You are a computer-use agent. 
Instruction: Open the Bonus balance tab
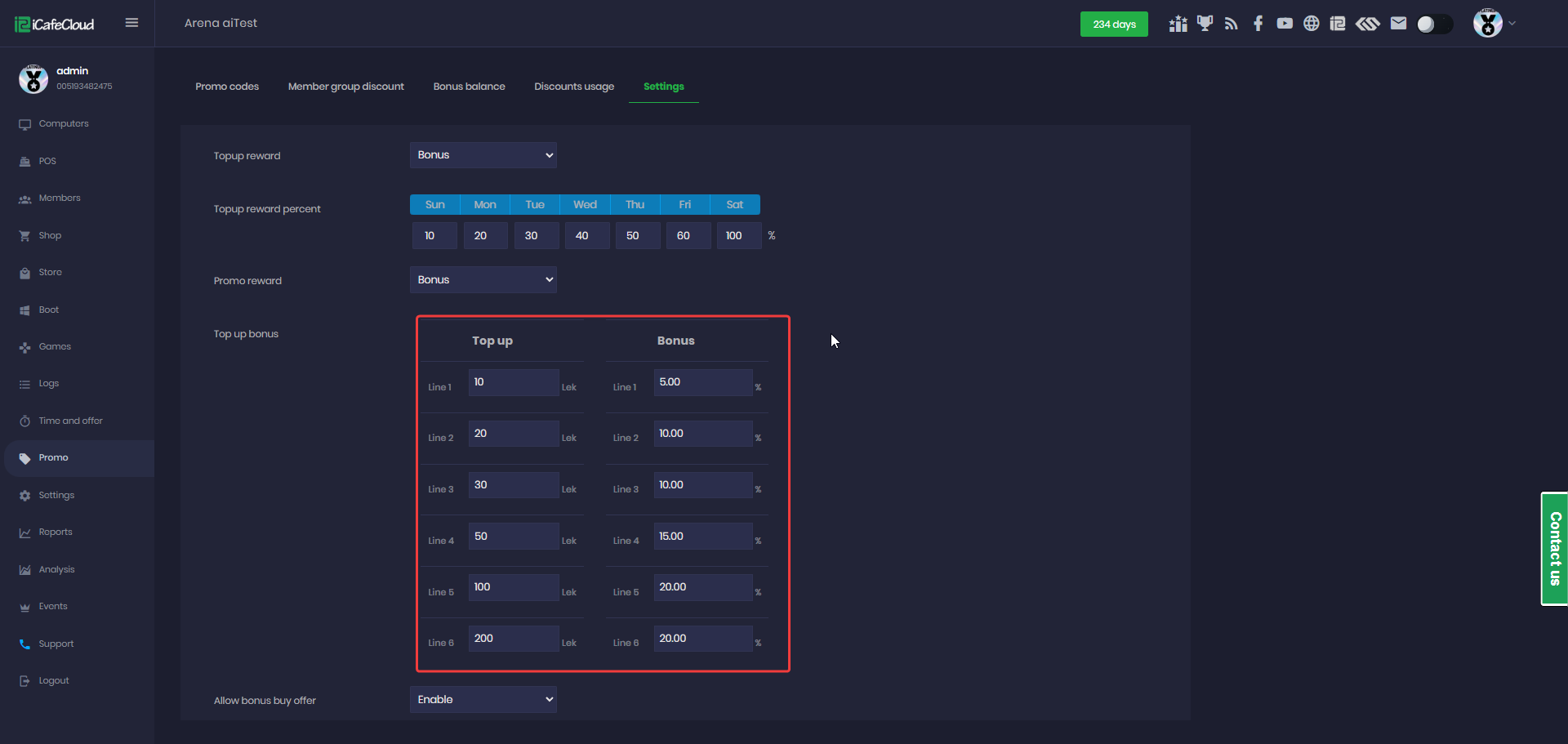469,87
